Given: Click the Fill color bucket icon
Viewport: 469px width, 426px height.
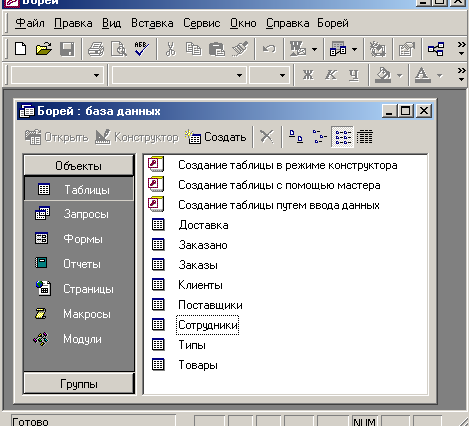Looking at the screenshot, I should [x=383, y=75].
